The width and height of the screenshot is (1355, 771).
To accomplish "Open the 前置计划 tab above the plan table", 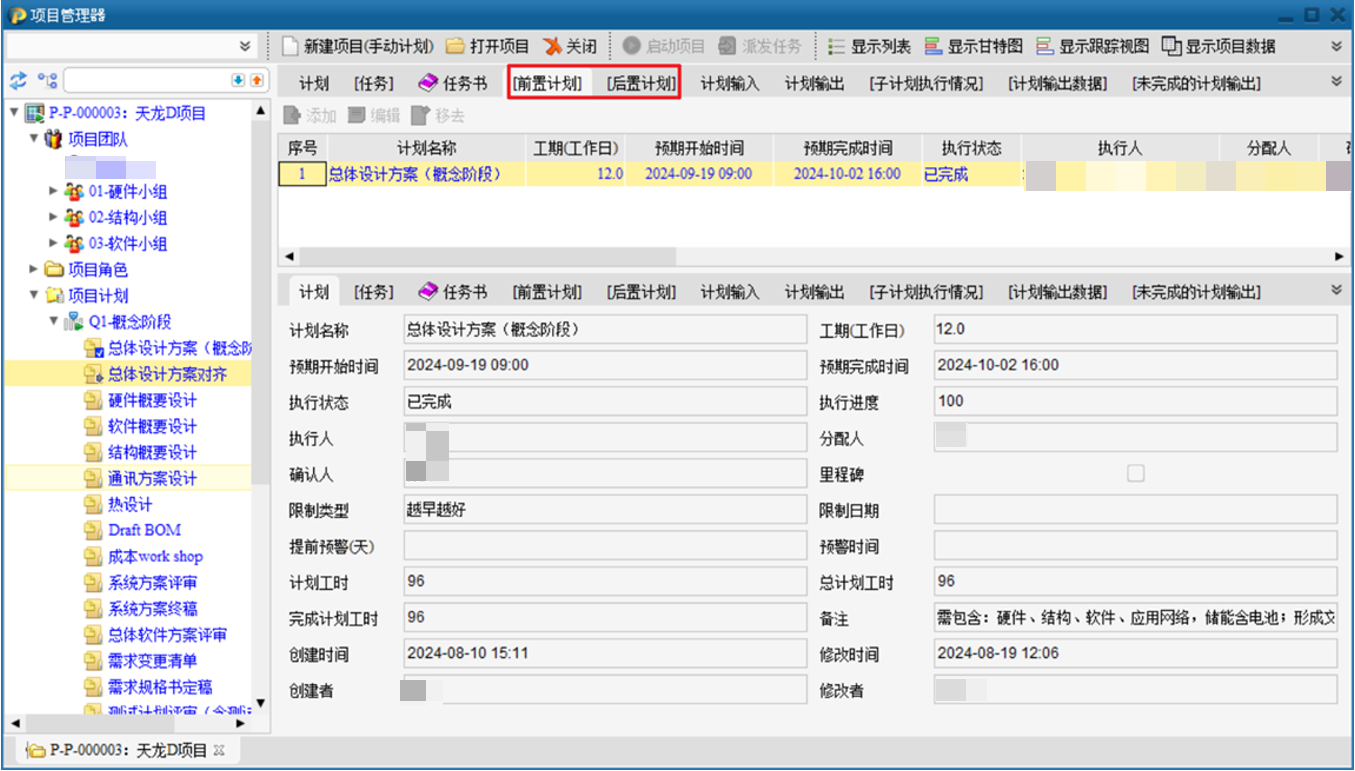I will point(547,83).
